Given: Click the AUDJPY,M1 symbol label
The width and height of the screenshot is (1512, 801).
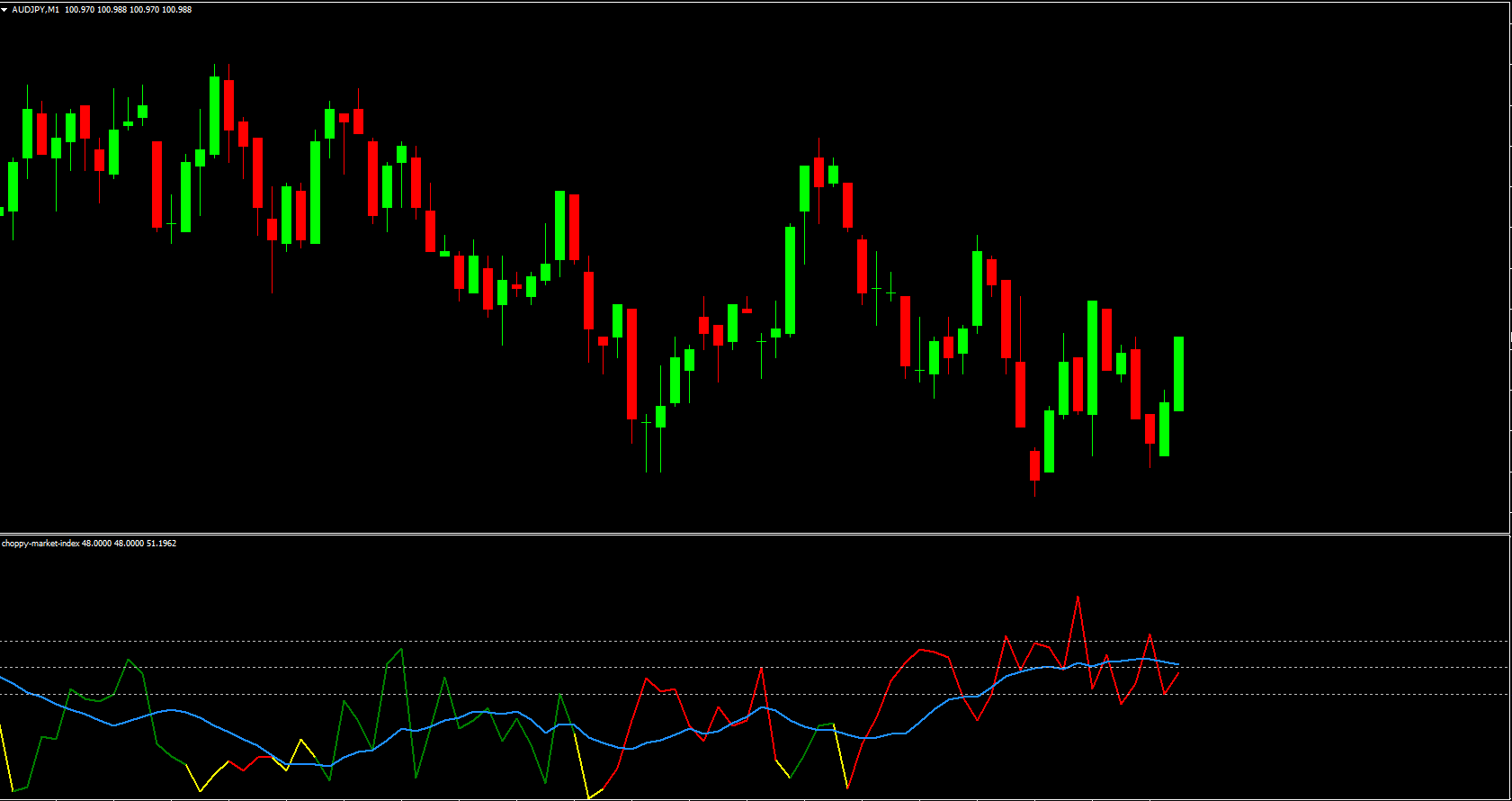Looking at the screenshot, I should click(36, 10).
